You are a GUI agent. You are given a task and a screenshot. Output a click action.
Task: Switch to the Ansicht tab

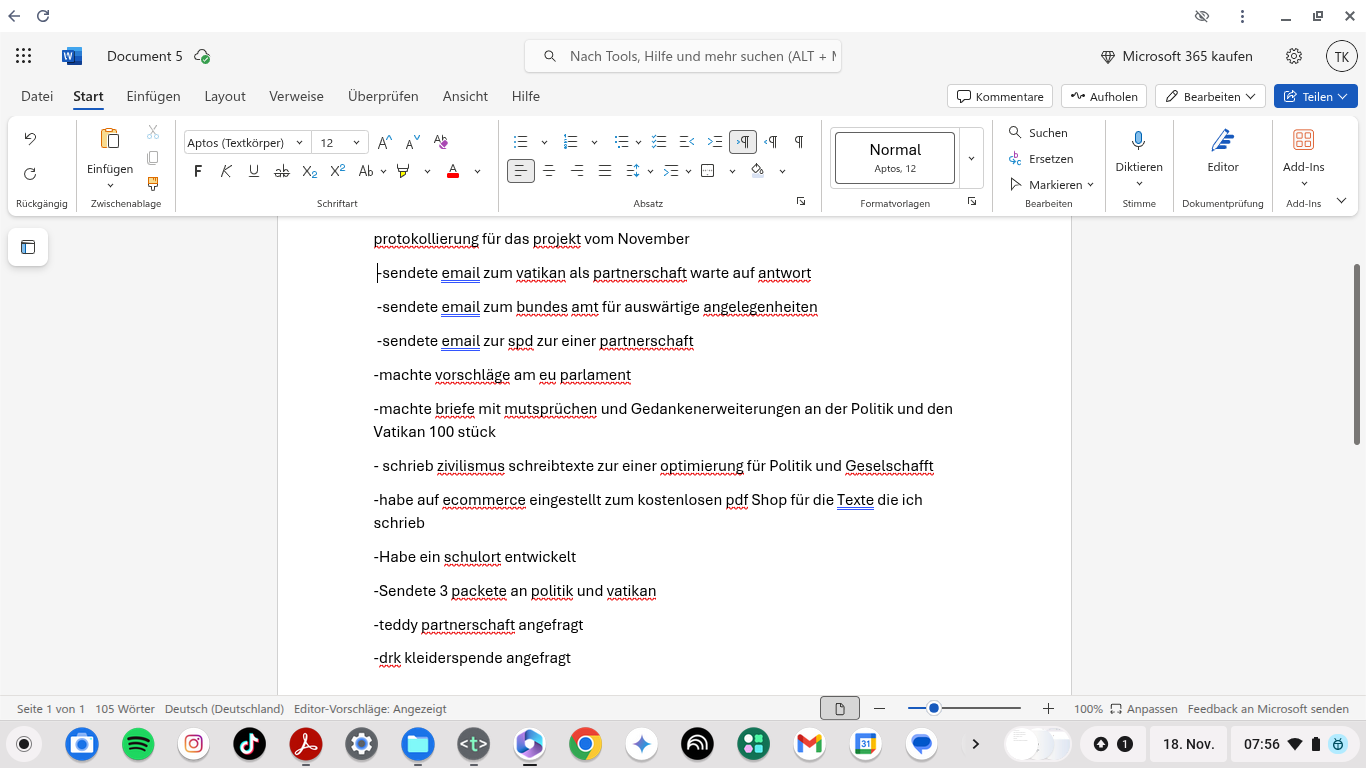point(465,96)
